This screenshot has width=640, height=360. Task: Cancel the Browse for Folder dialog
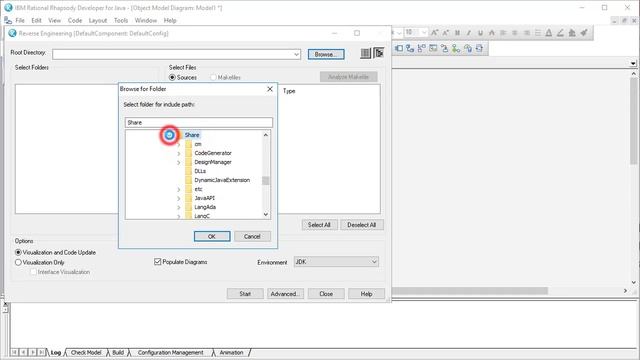coord(252,236)
